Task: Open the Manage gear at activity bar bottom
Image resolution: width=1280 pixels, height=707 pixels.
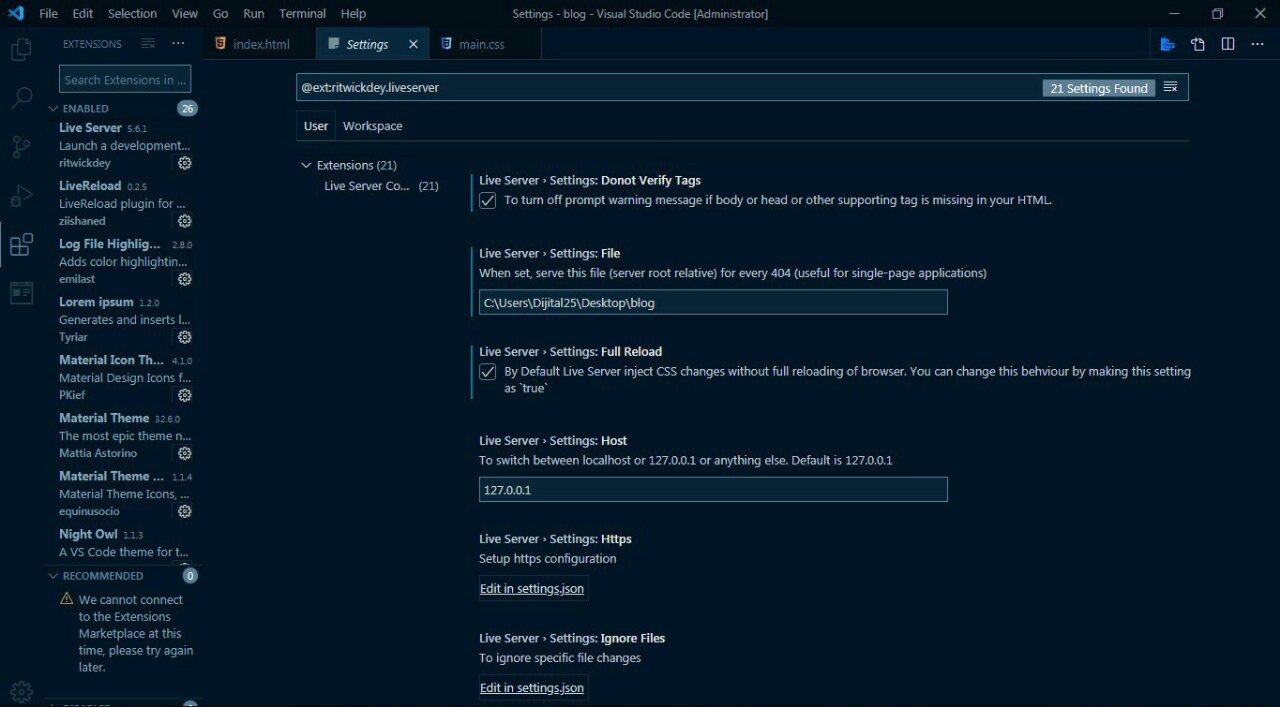Action: pos(21,691)
